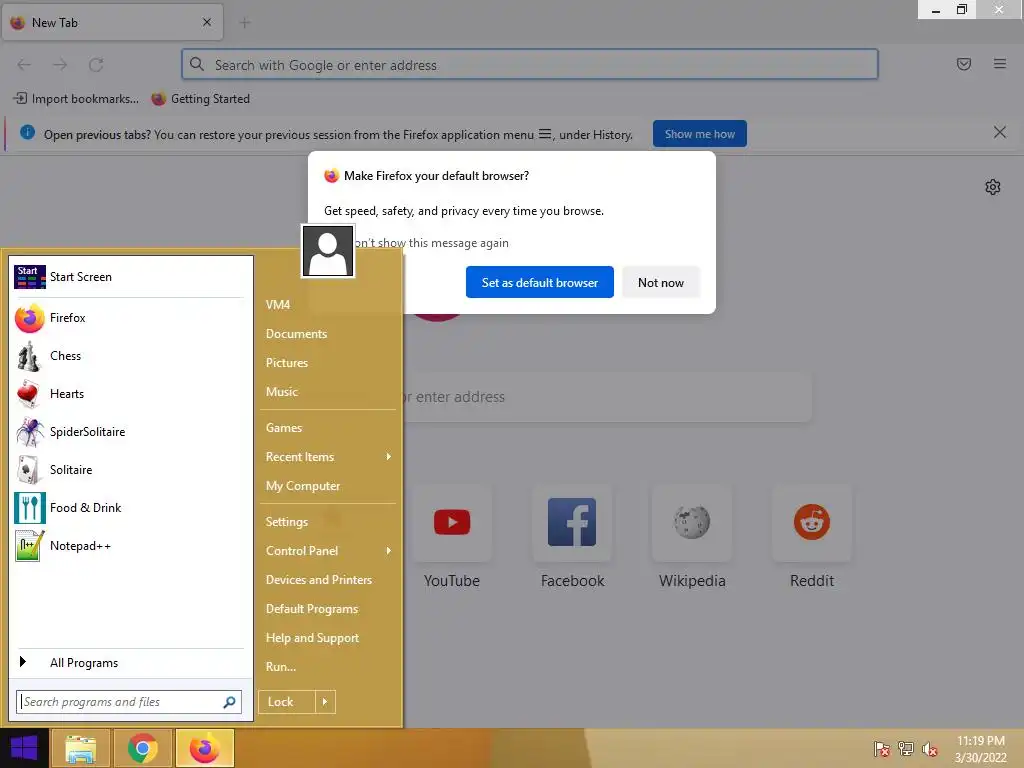1024x768 pixels.
Task: Dismiss the open previous tabs notification
Action: (999, 133)
